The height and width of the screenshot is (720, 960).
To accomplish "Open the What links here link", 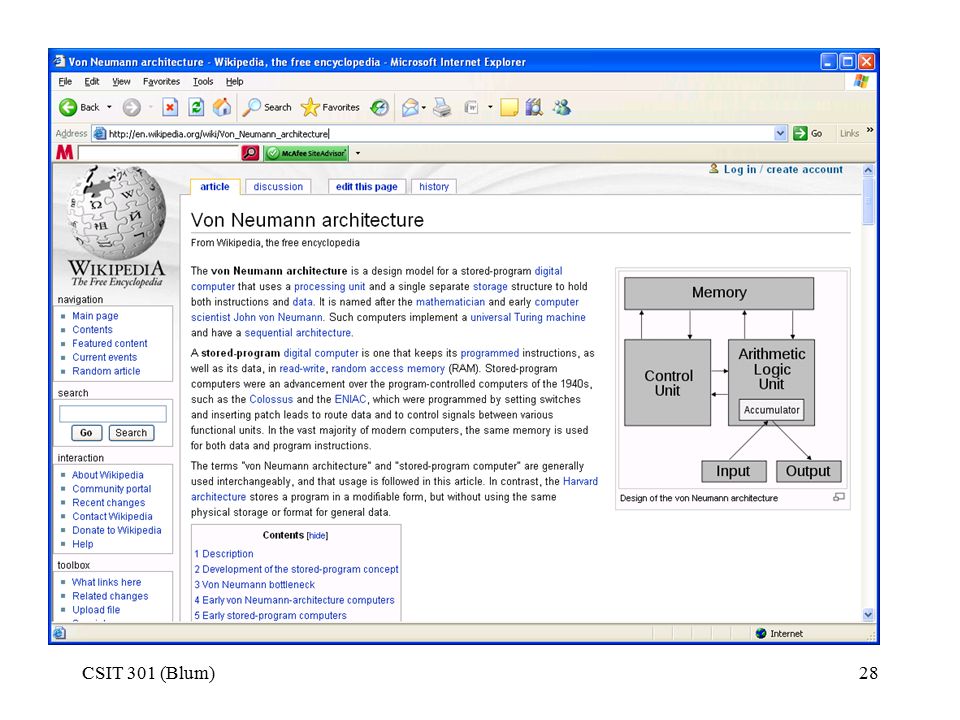I will pos(107,582).
